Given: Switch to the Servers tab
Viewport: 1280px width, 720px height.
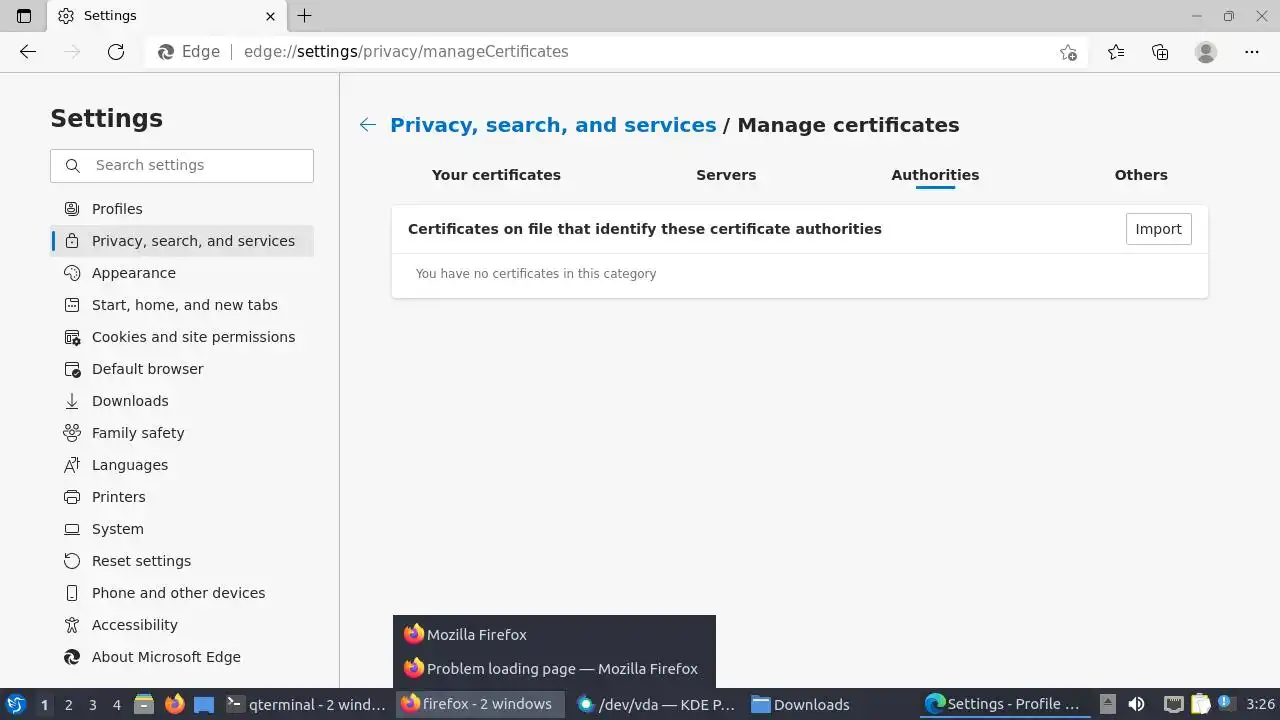Looking at the screenshot, I should tap(726, 175).
